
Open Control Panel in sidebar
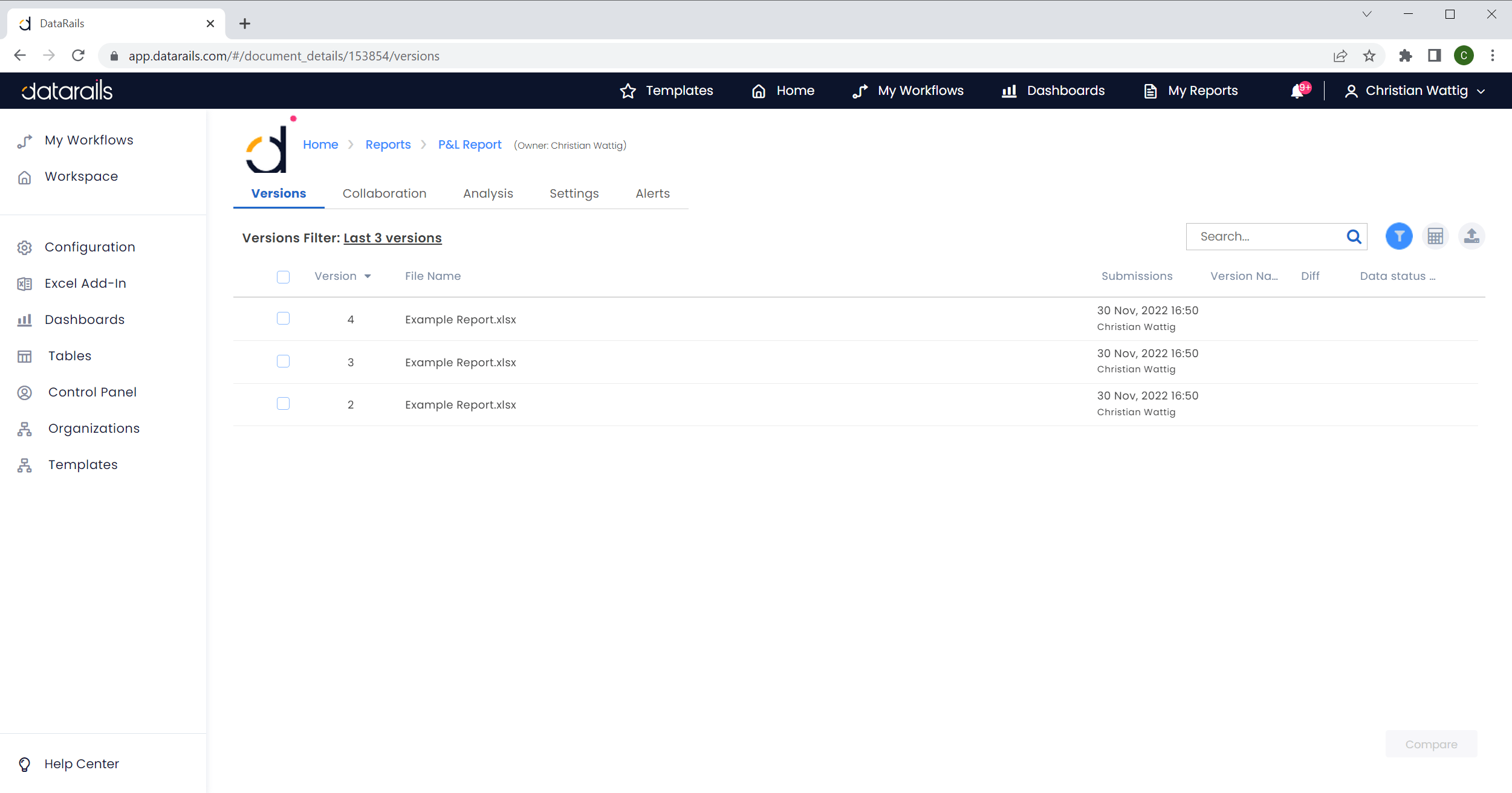tap(92, 392)
